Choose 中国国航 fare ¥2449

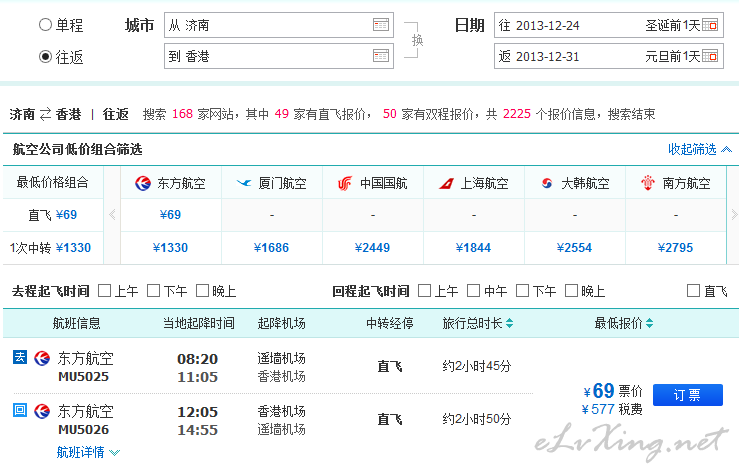[x=372, y=248]
